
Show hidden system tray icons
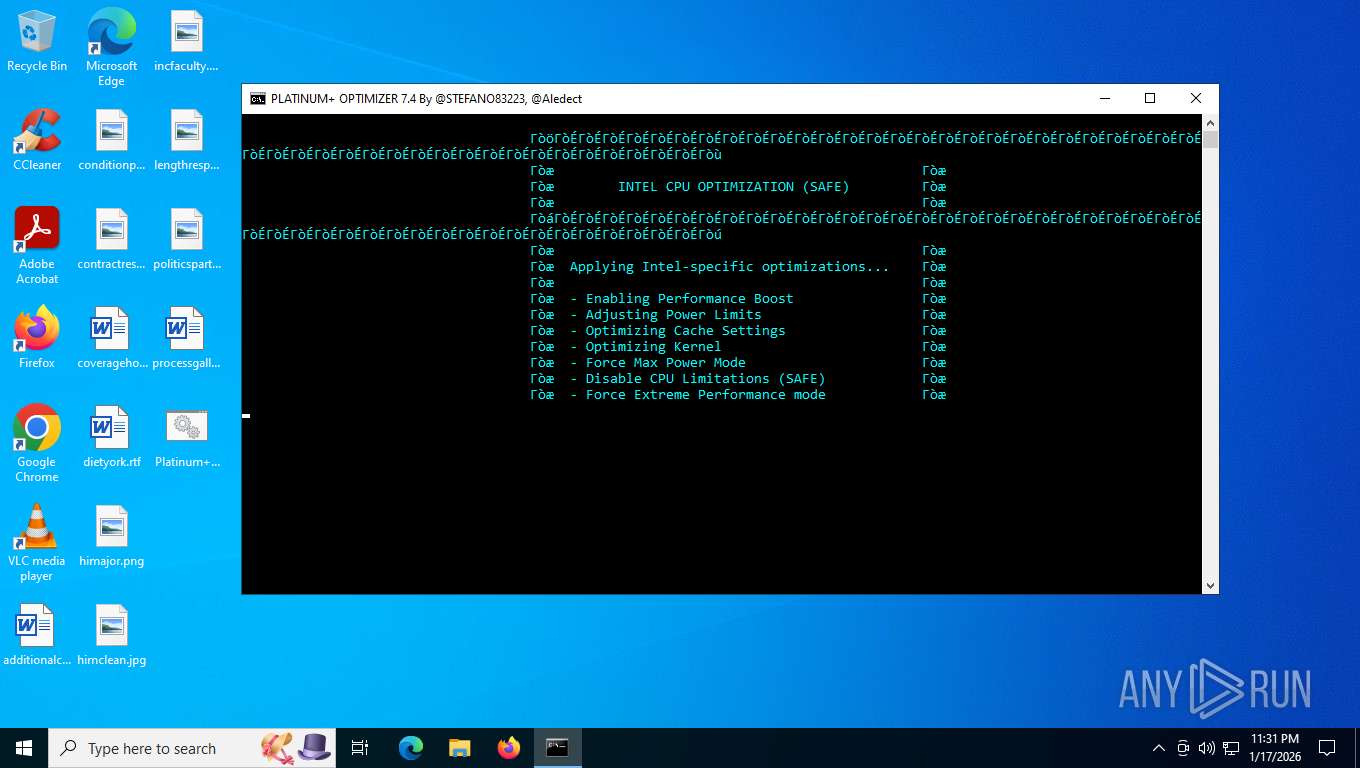(x=1159, y=748)
